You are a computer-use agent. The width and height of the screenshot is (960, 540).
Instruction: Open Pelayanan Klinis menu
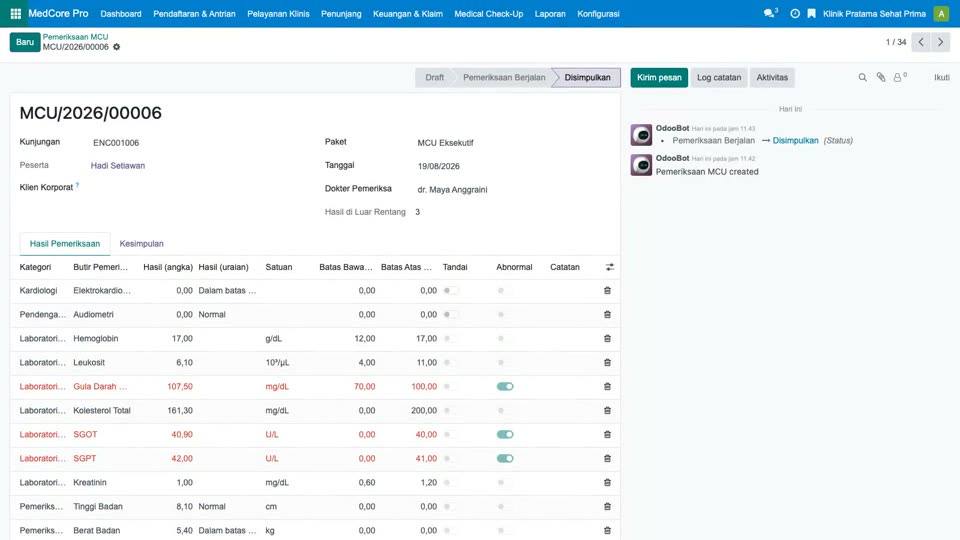coord(278,13)
